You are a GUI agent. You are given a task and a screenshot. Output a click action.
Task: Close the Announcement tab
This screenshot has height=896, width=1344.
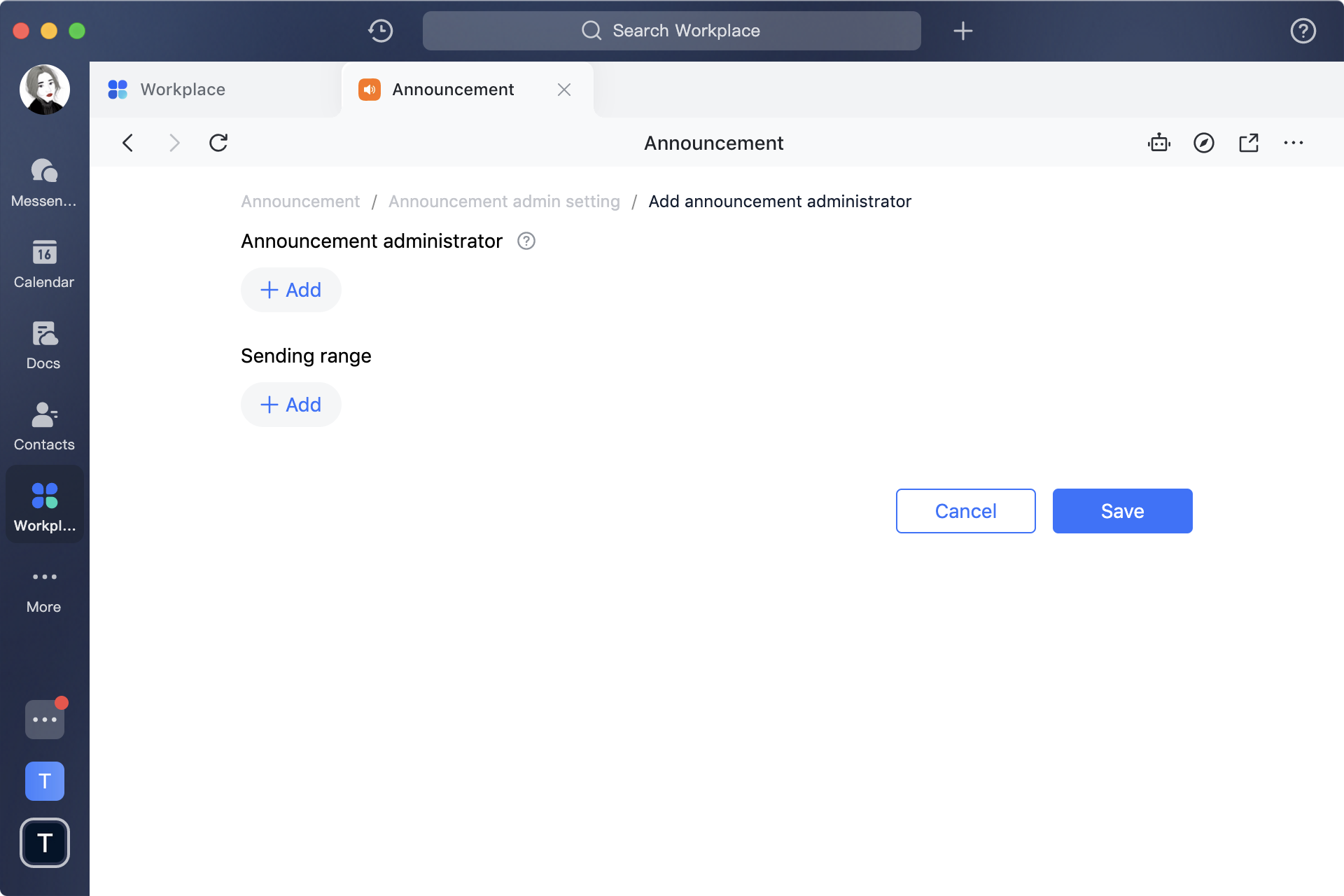[x=564, y=90]
